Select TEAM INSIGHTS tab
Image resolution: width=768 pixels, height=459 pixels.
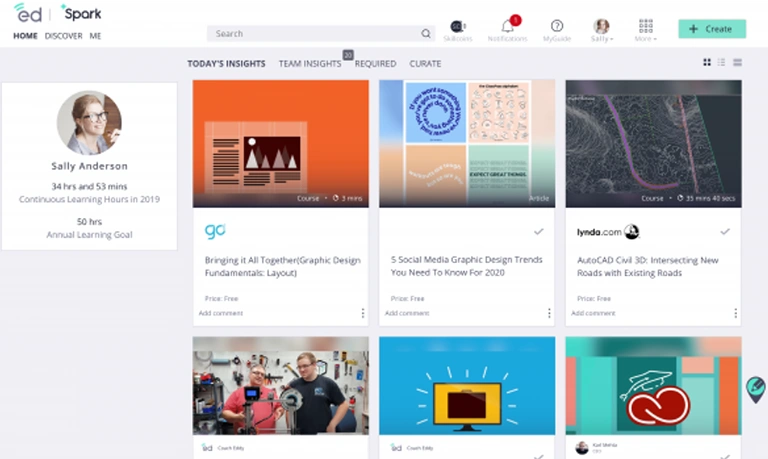(x=310, y=64)
